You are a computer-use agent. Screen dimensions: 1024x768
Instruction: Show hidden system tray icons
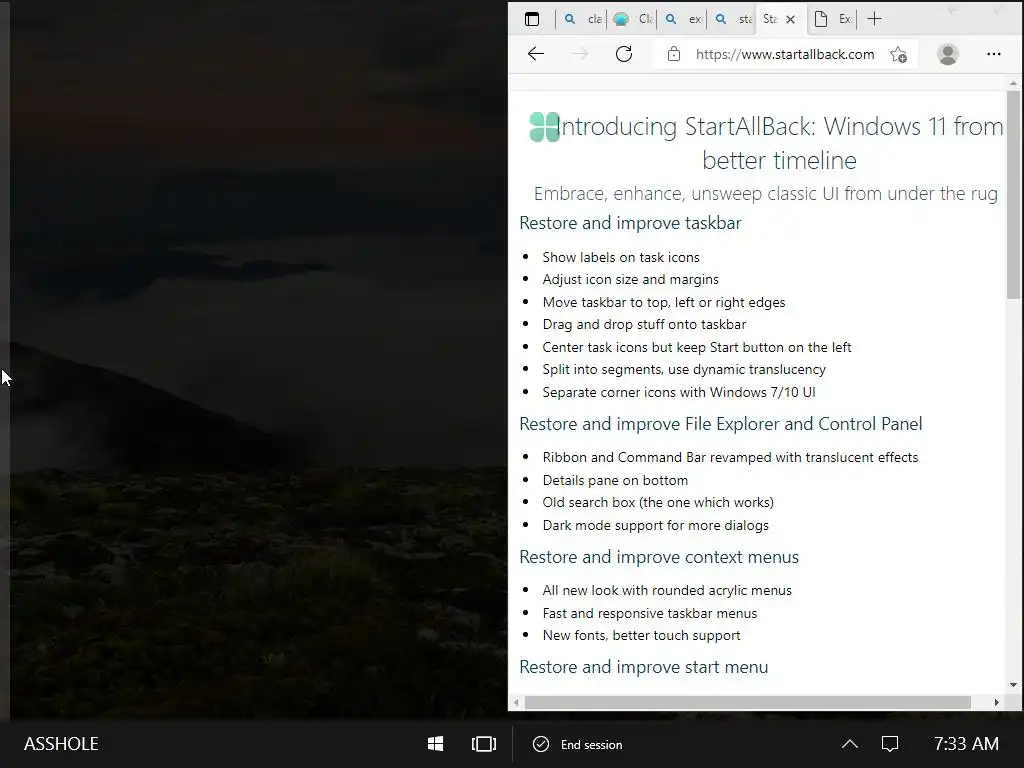tap(850, 744)
